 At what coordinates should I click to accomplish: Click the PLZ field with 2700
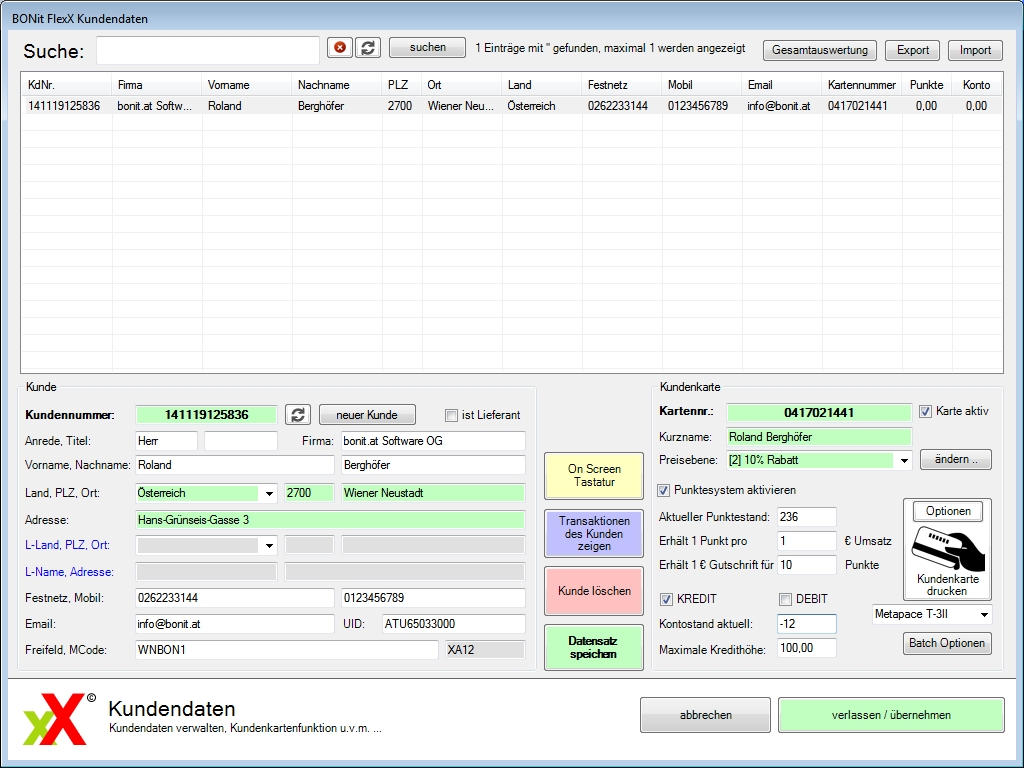[310, 493]
